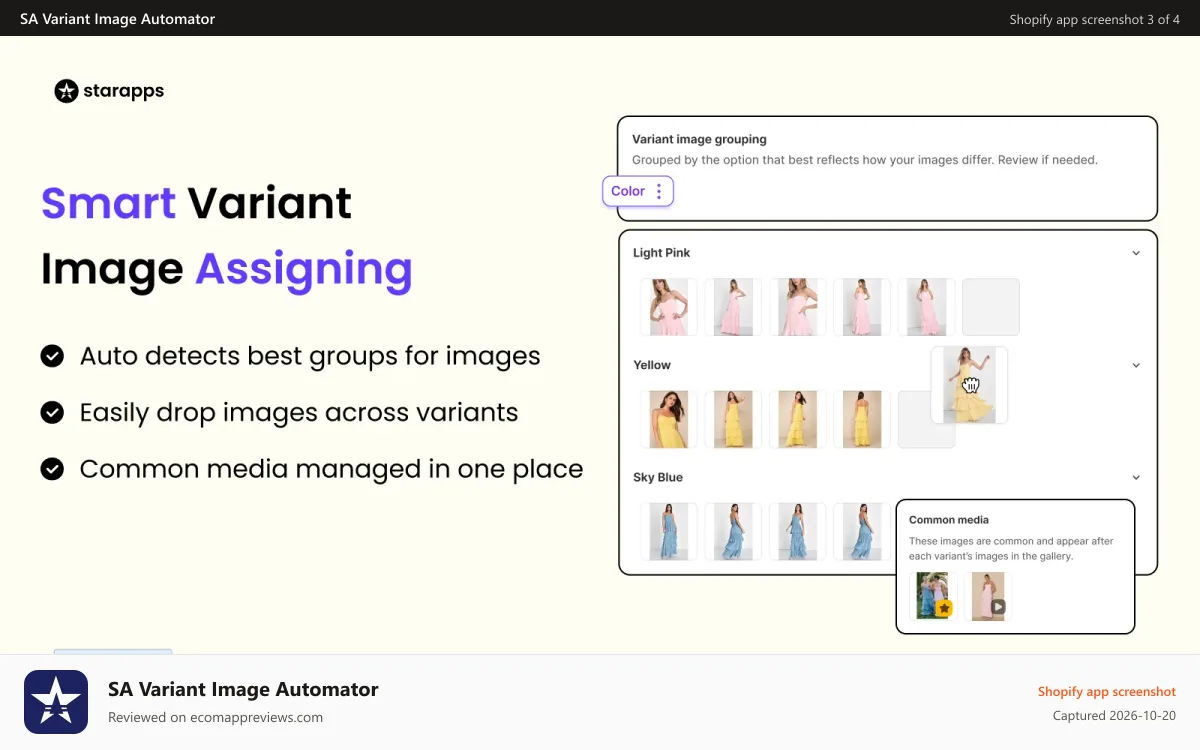The image size is (1200, 750).
Task: Click the 'Yellow' group label
Action: click(x=652, y=365)
